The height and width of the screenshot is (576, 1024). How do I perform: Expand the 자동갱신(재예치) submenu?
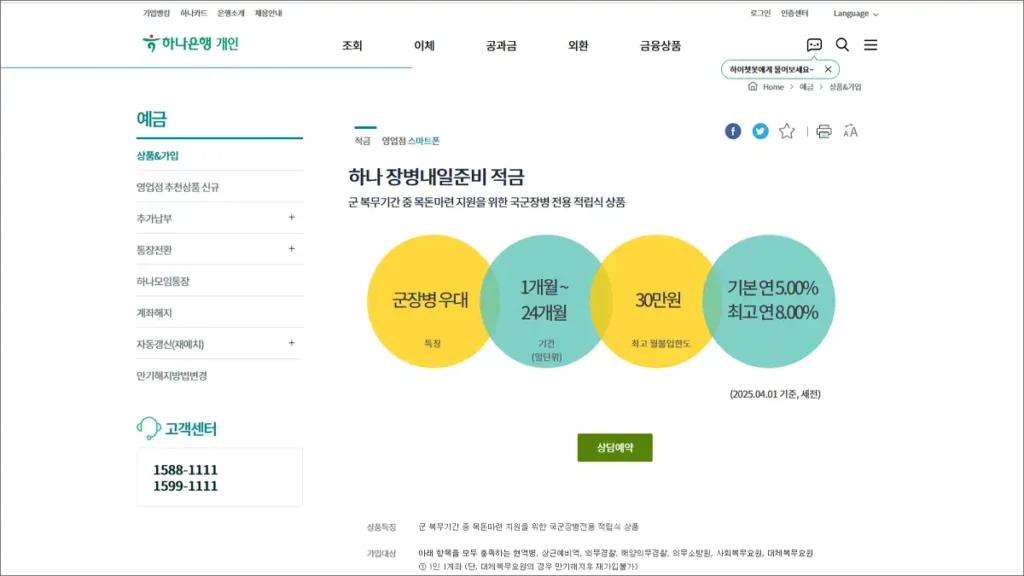point(291,343)
